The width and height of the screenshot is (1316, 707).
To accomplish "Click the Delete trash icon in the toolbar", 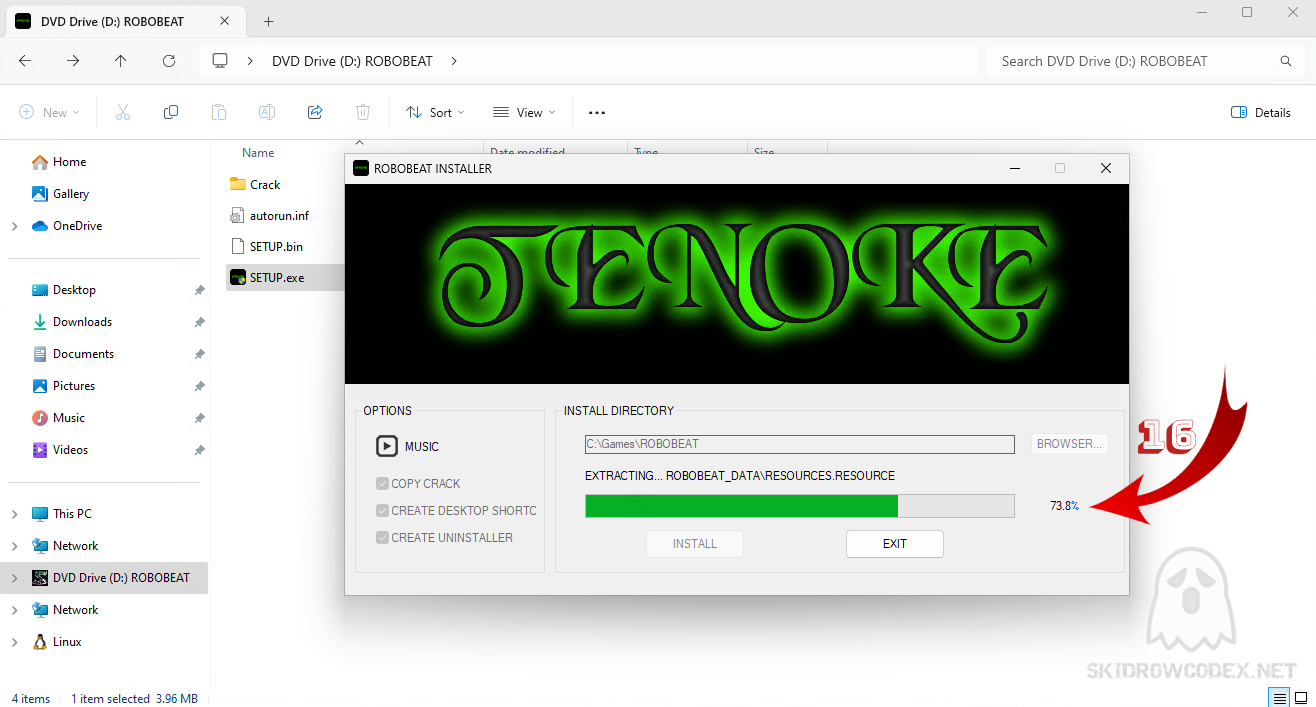I will point(363,113).
